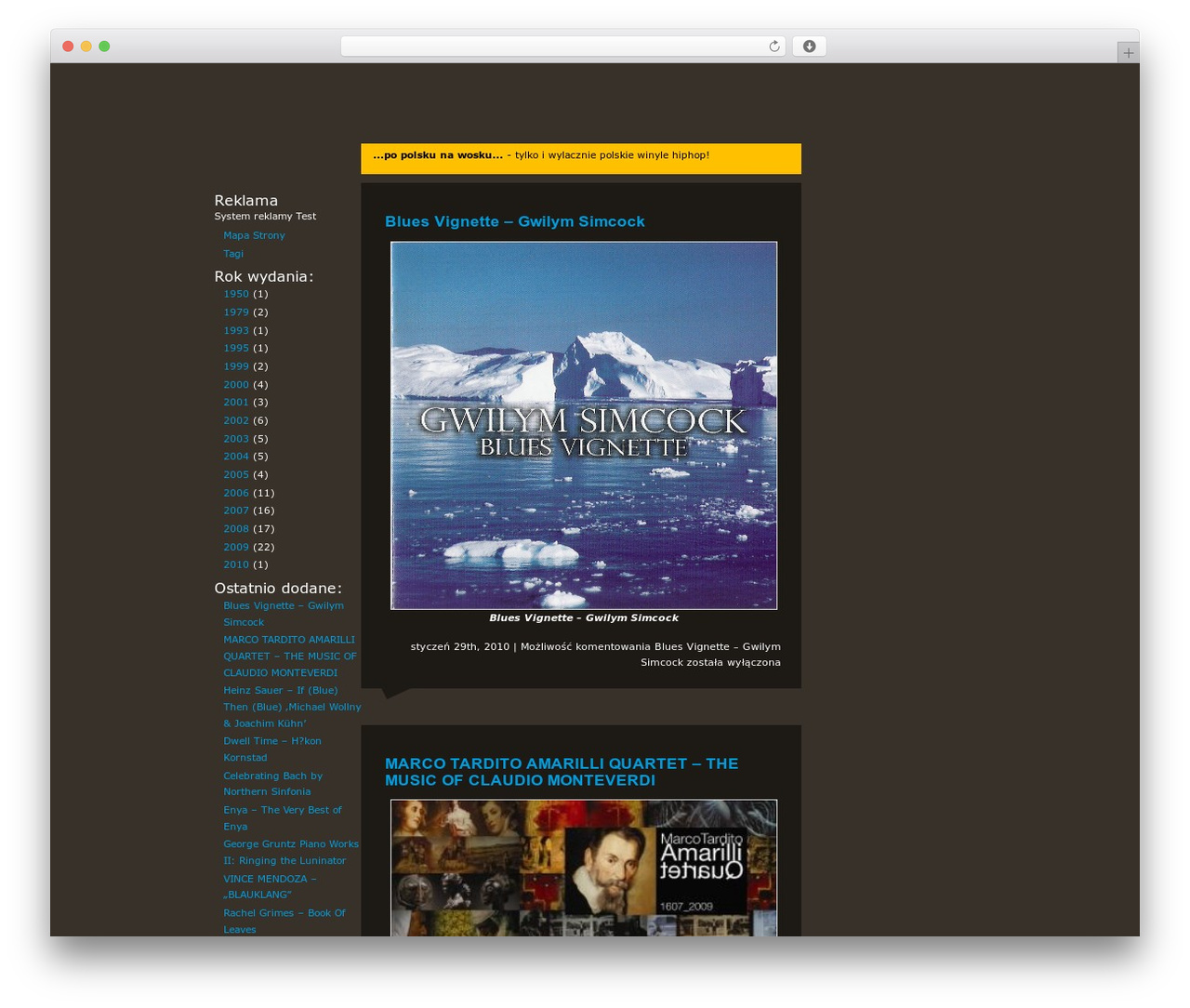The image size is (1190, 1008).
Task: Open the 2005 year link
Action: coord(236,474)
